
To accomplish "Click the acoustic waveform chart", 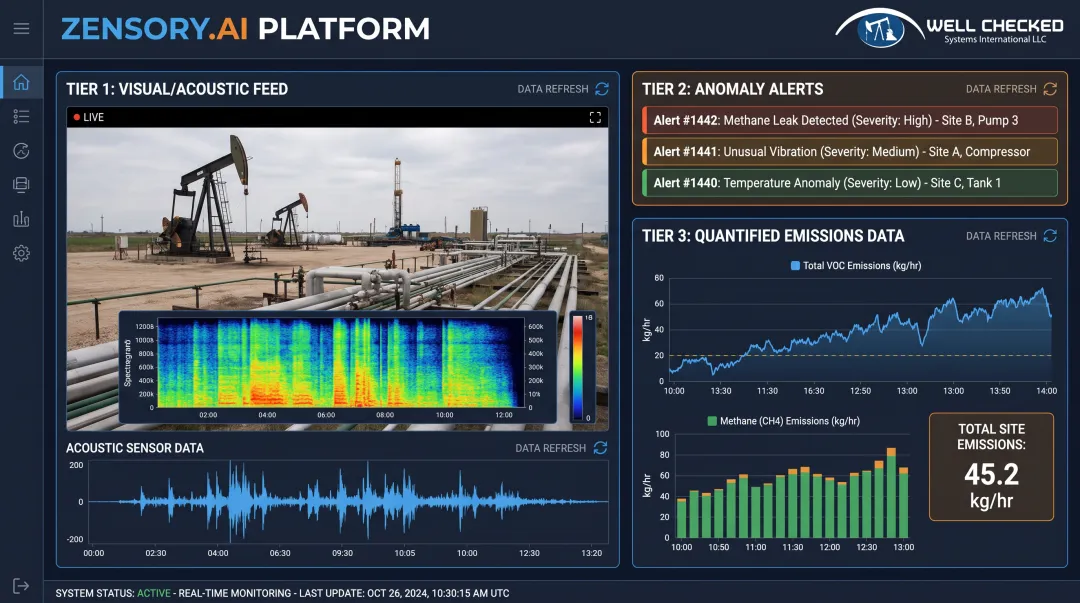I will coord(348,502).
